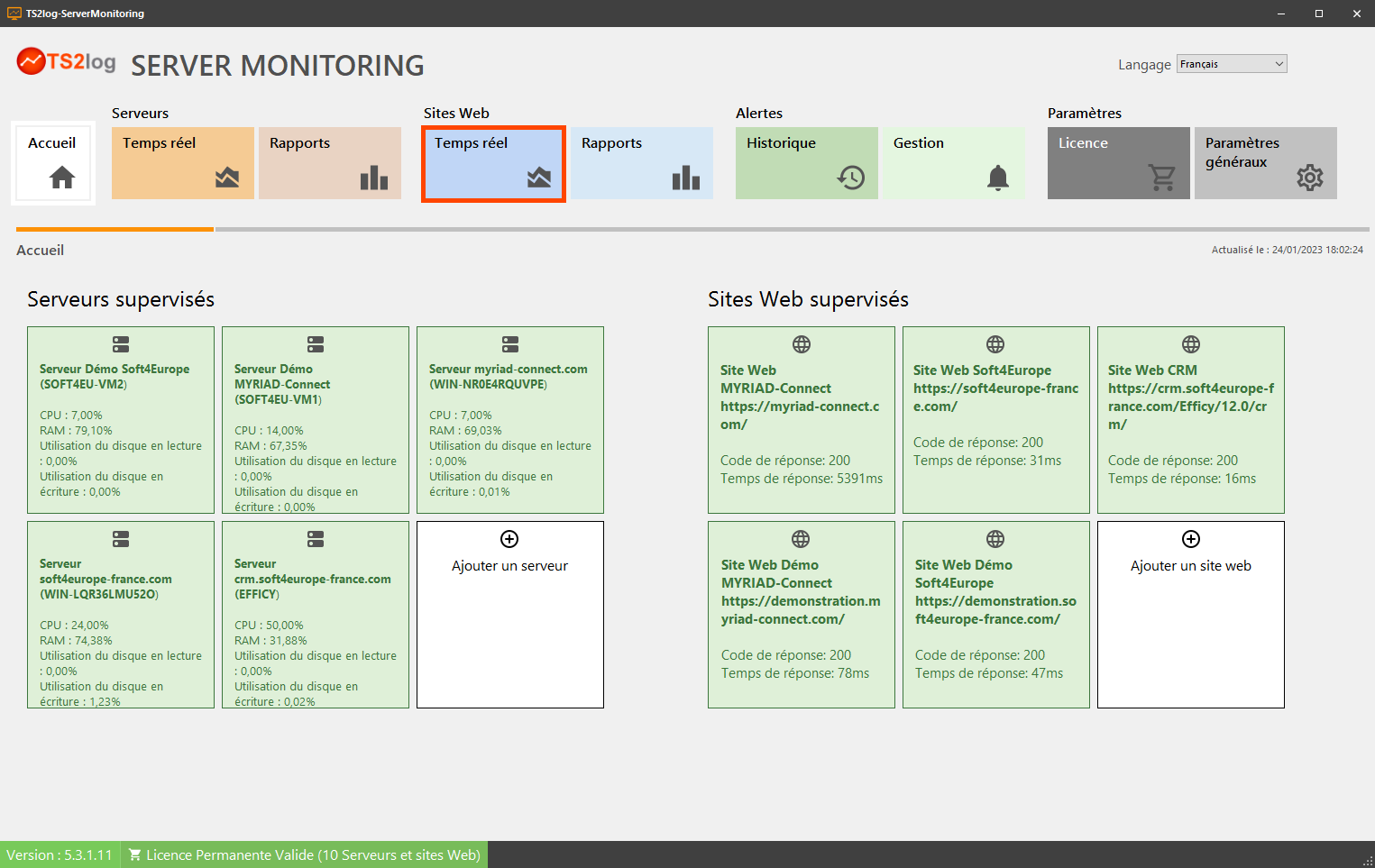
Task: Click 'Temps de réponse: 16ms' text
Action: pyautogui.click(x=1182, y=479)
